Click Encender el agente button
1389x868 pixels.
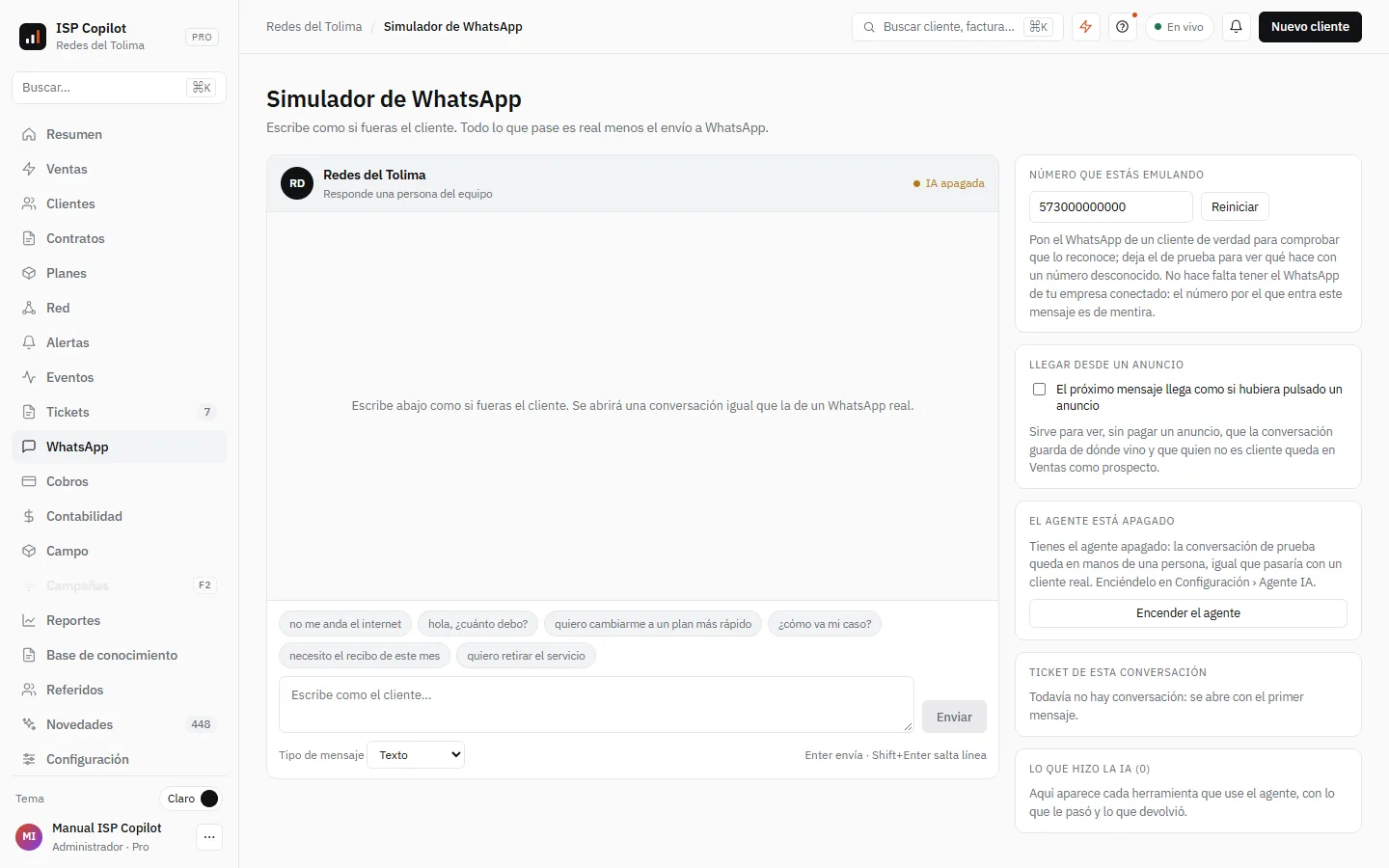(1188, 613)
